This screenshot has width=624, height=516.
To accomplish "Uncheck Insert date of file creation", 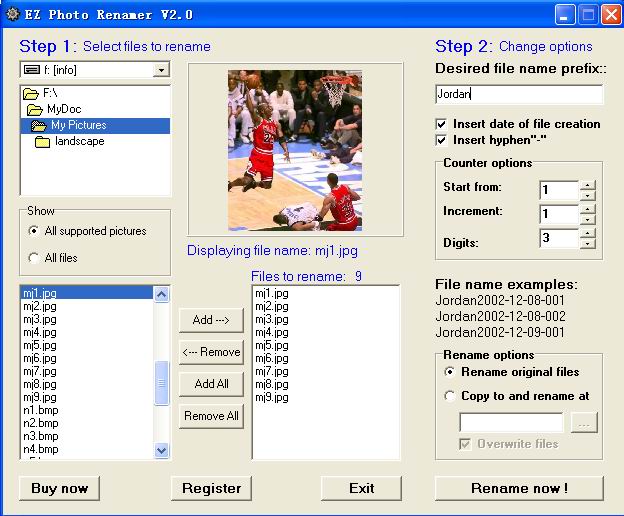I will 441,124.
